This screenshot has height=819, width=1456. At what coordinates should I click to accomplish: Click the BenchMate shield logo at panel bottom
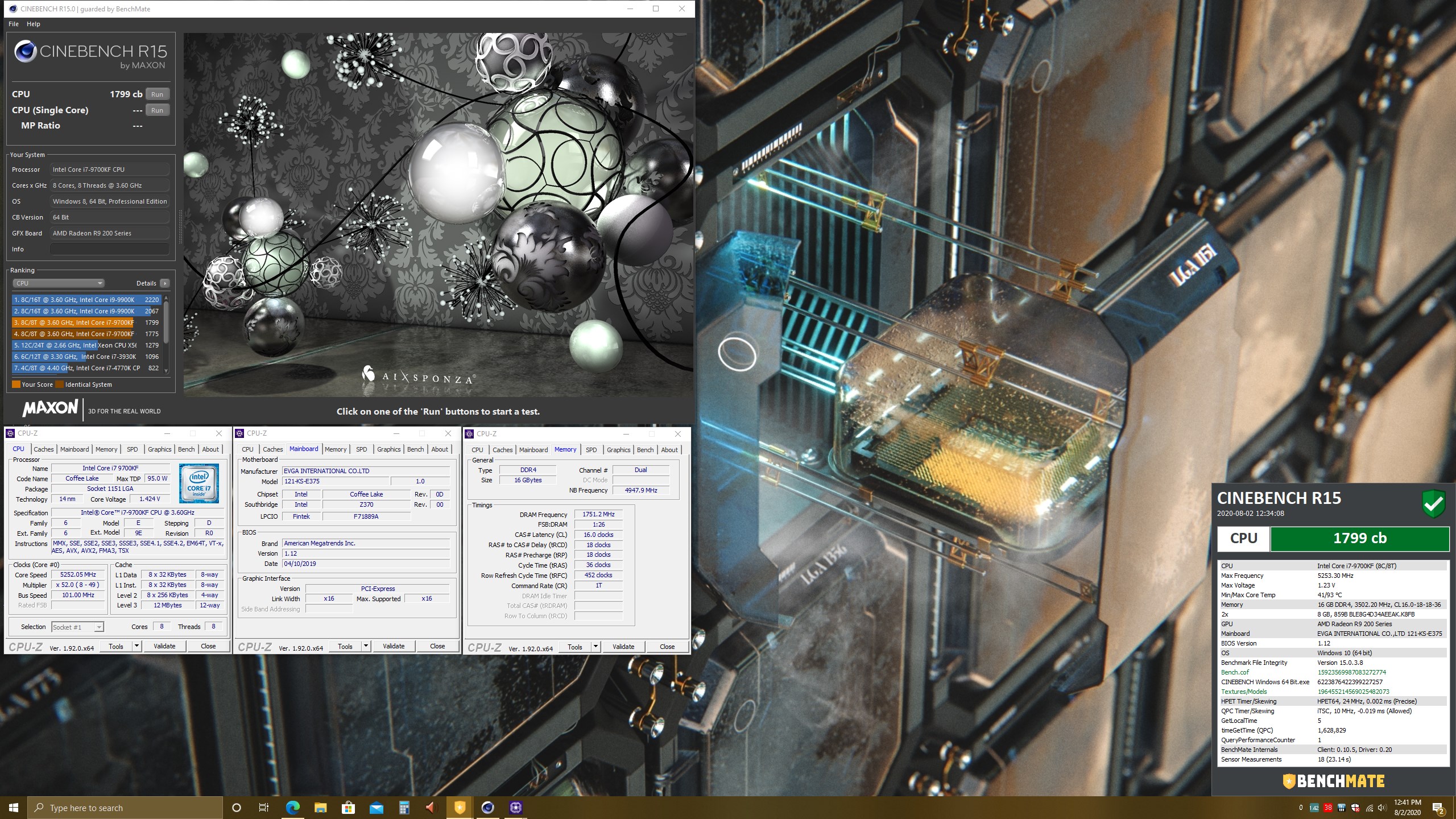[x=1289, y=781]
